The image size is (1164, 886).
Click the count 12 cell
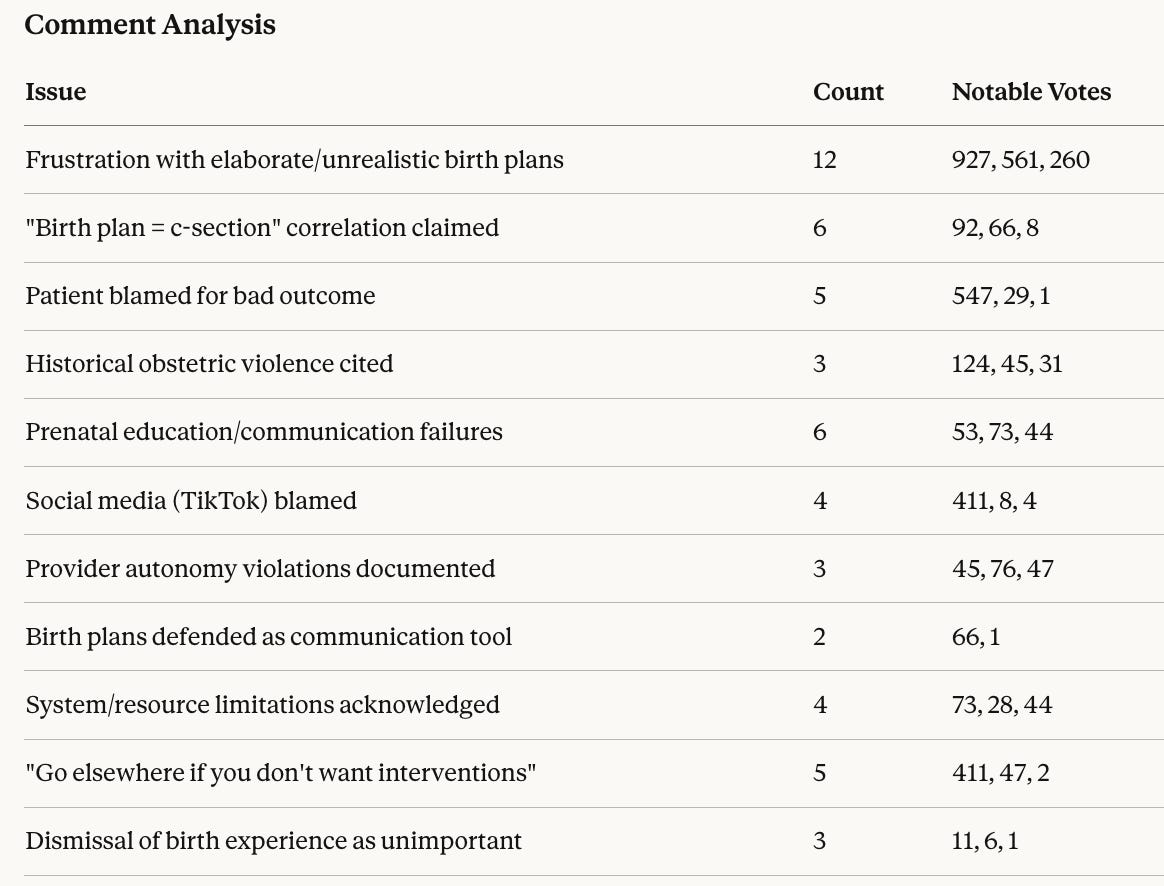click(x=824, y=160)
